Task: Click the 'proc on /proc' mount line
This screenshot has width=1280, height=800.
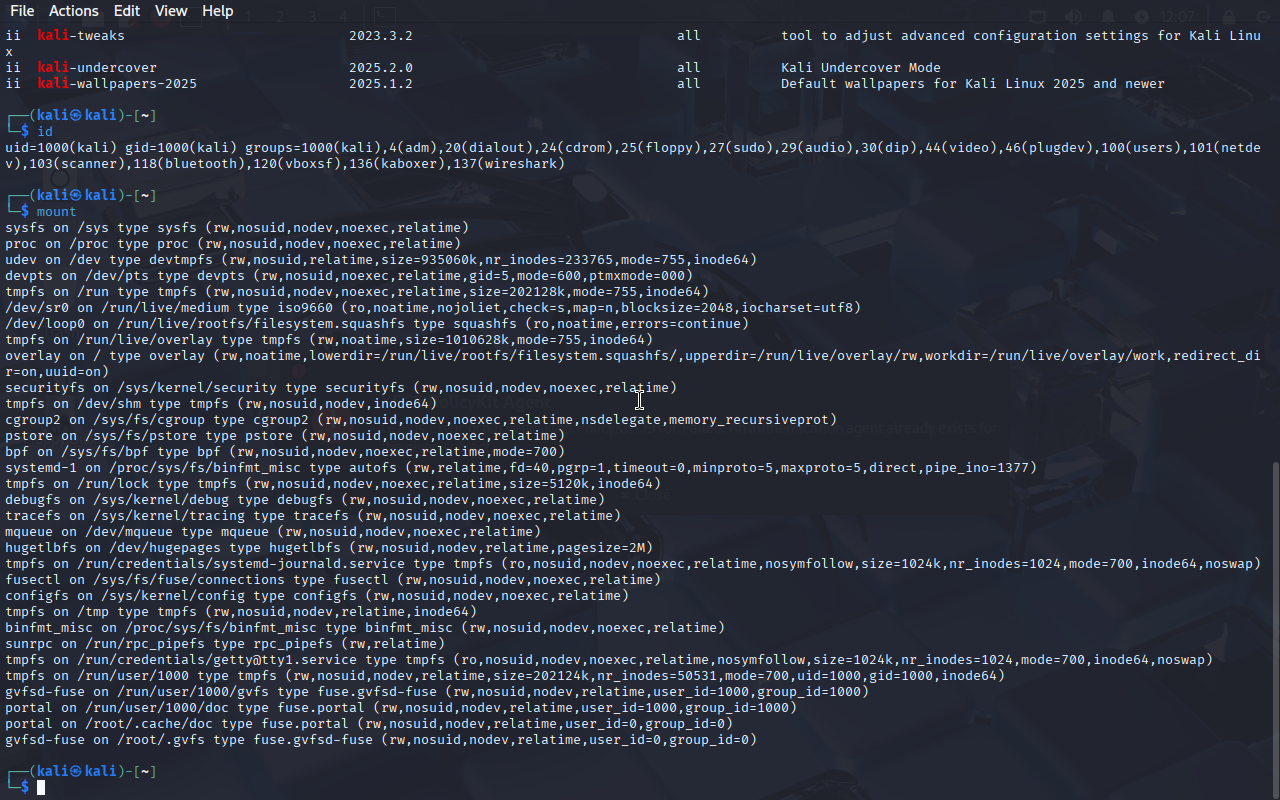Action: pos(233,244)
